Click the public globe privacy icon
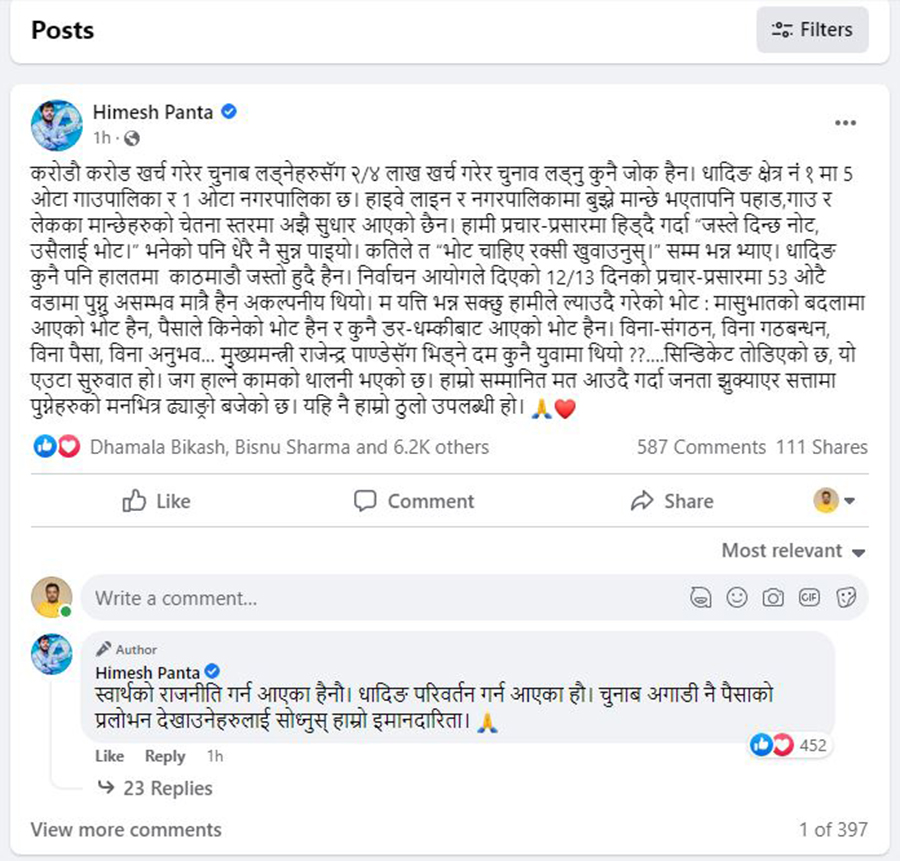Image resolution: width=900 pixels, height=861 pixels. tap(131, 138)
